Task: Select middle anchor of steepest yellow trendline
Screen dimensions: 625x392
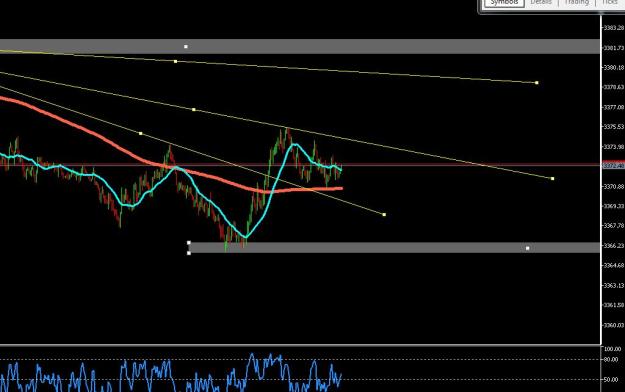Action: click(x=140, y=133)
